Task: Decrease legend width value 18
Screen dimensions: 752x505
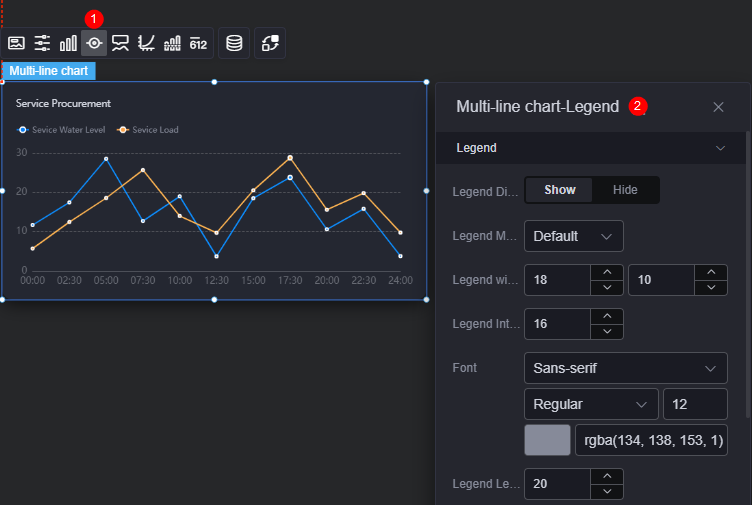Action: pyautogui.click(x=607, y=287)
